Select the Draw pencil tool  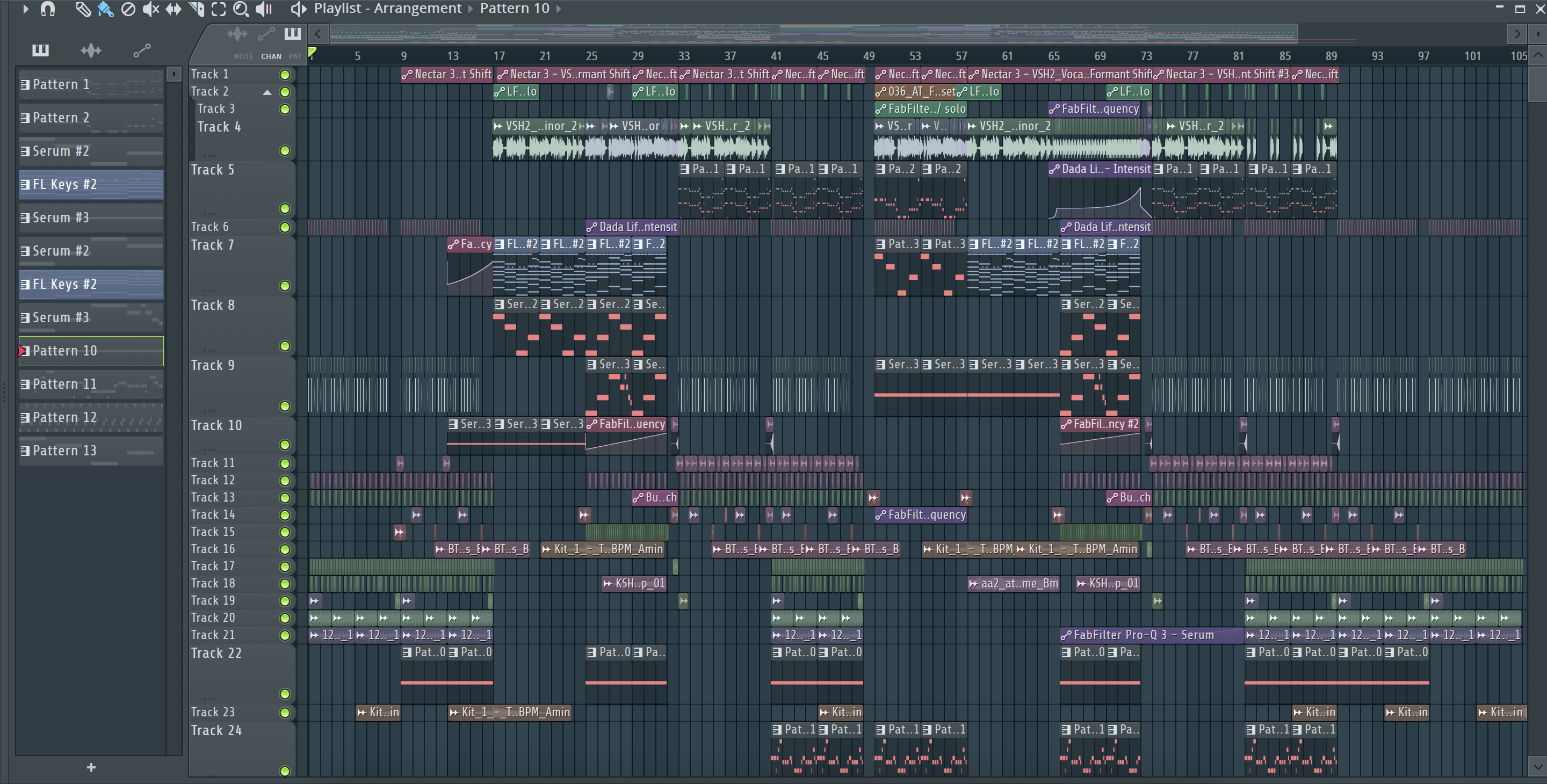(83, 9)
